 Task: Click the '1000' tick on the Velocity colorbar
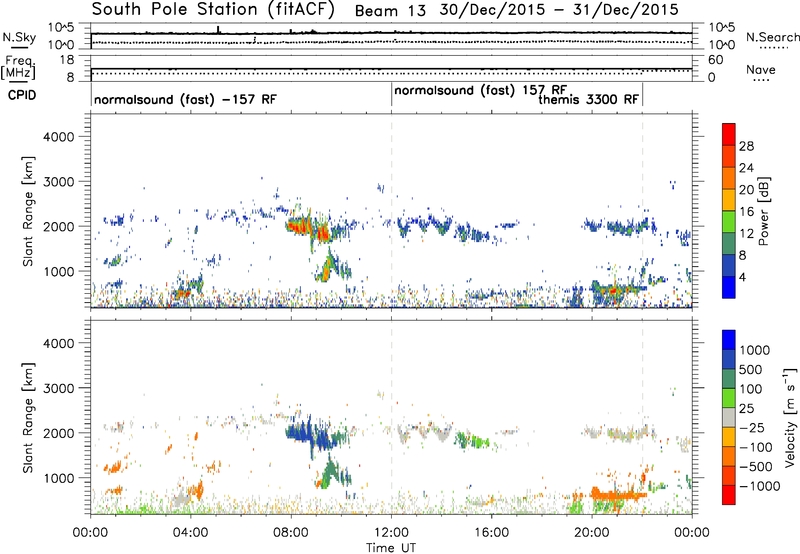pos(755,350)
